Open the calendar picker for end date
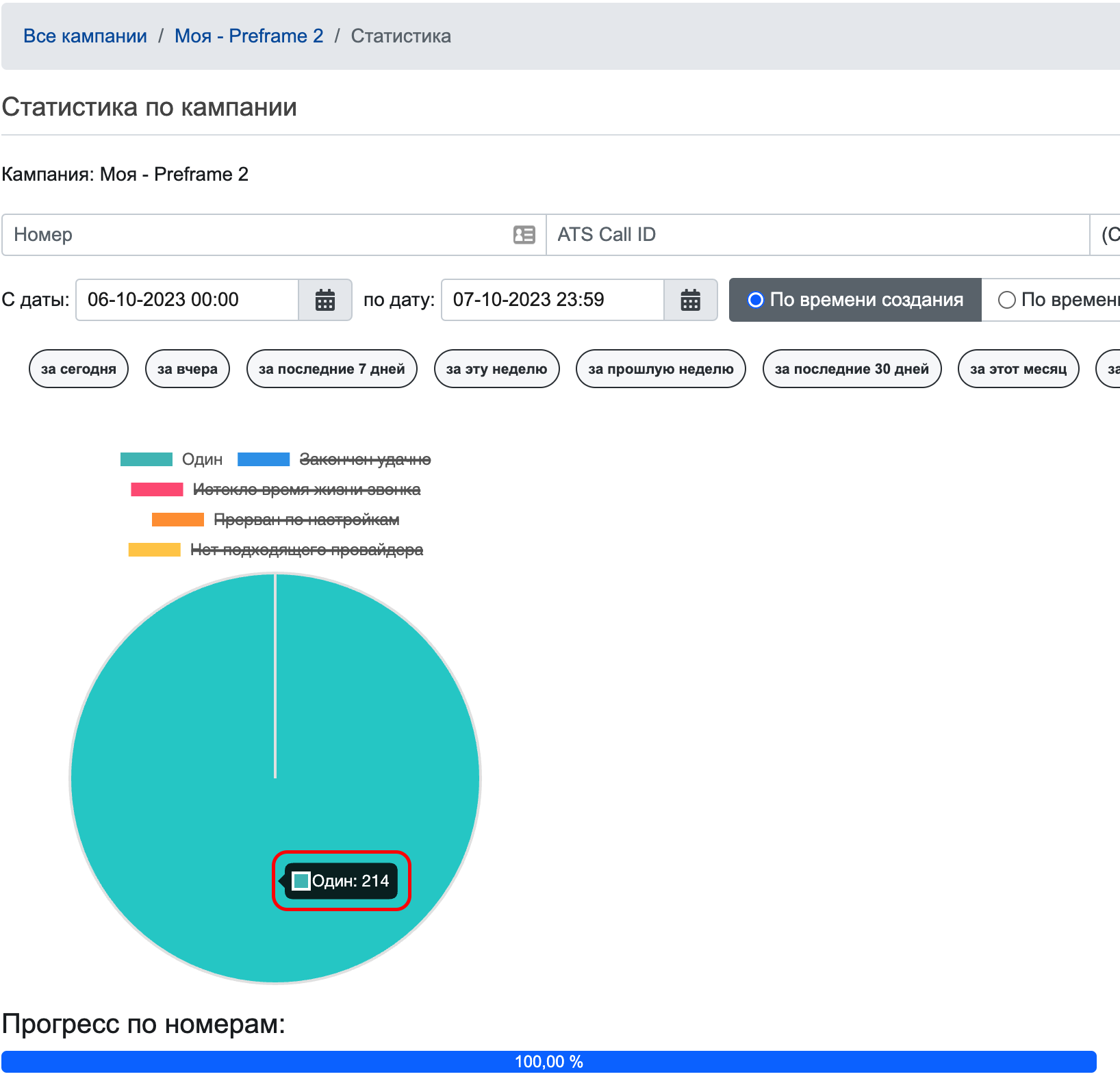 (690, 300)
